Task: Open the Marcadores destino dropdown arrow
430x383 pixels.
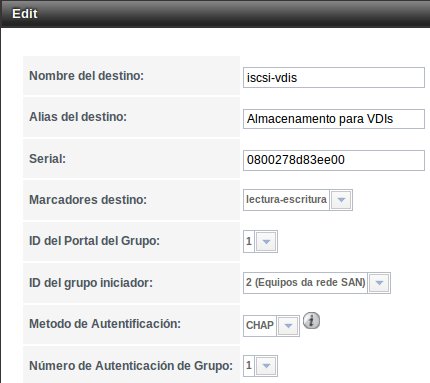Action: [341, 200]
